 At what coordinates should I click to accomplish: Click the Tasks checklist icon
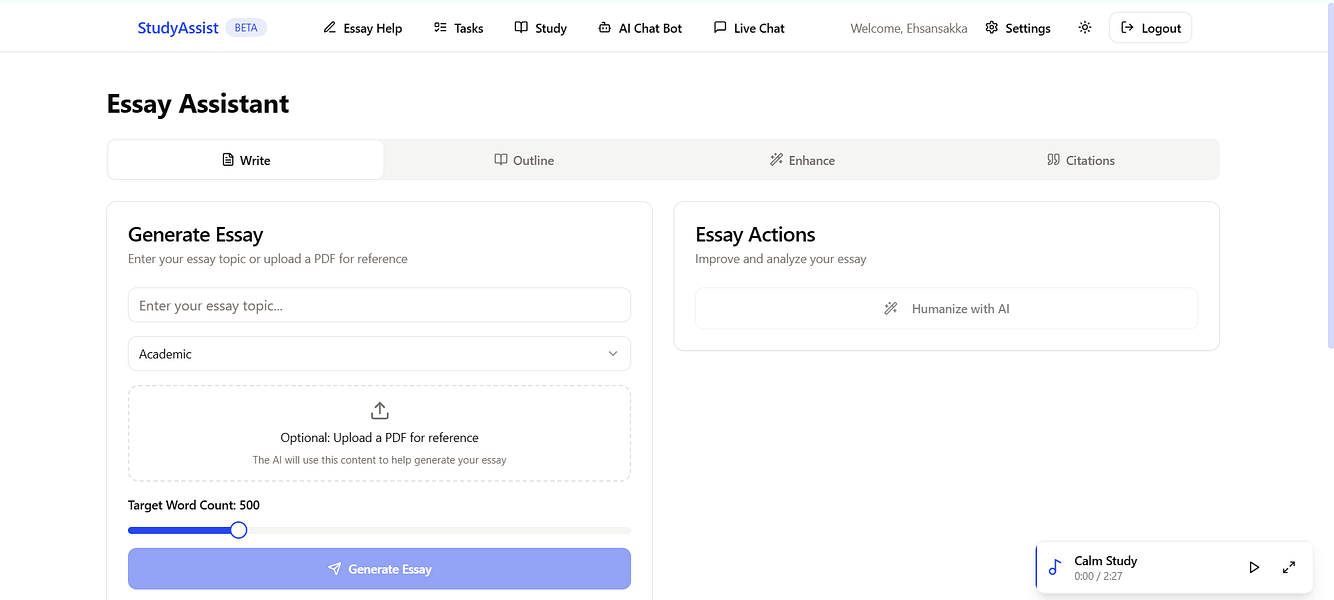tap(440, 28)
